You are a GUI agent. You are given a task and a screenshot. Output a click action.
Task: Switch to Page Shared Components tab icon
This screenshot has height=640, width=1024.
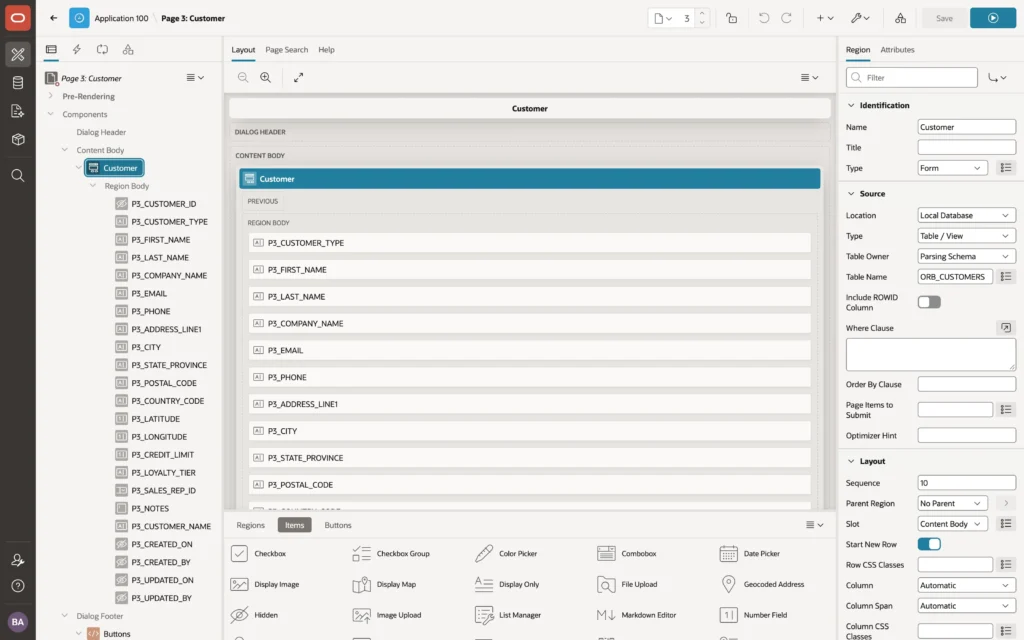(x=128, y=50)
